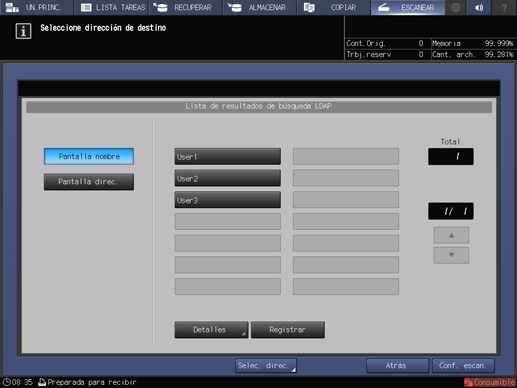The image size is (517, 388).
Task: Open the Selec. direc. menu
Action: click(266, 366)
